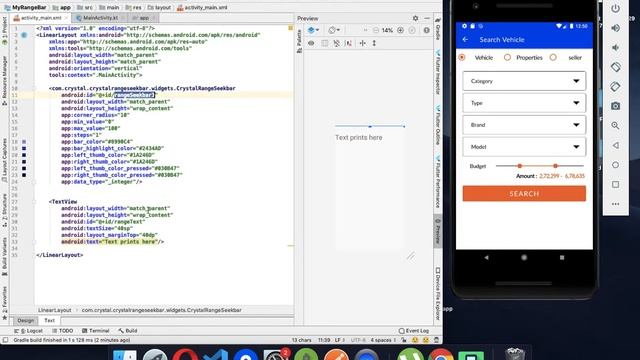
Task: Take emulator screenshot with camera icon
Action: pyautogui.click(x=616, y=106)
